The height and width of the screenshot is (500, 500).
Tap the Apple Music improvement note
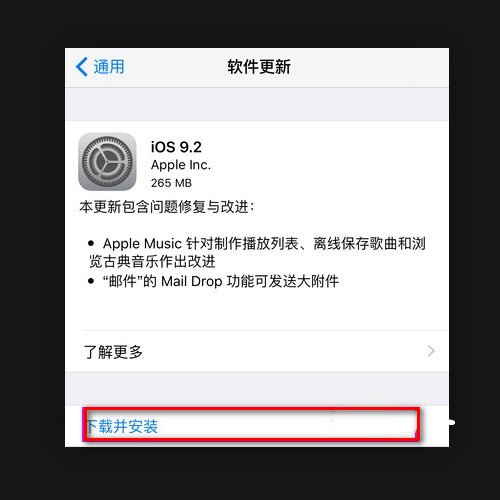tap(257, 253)
